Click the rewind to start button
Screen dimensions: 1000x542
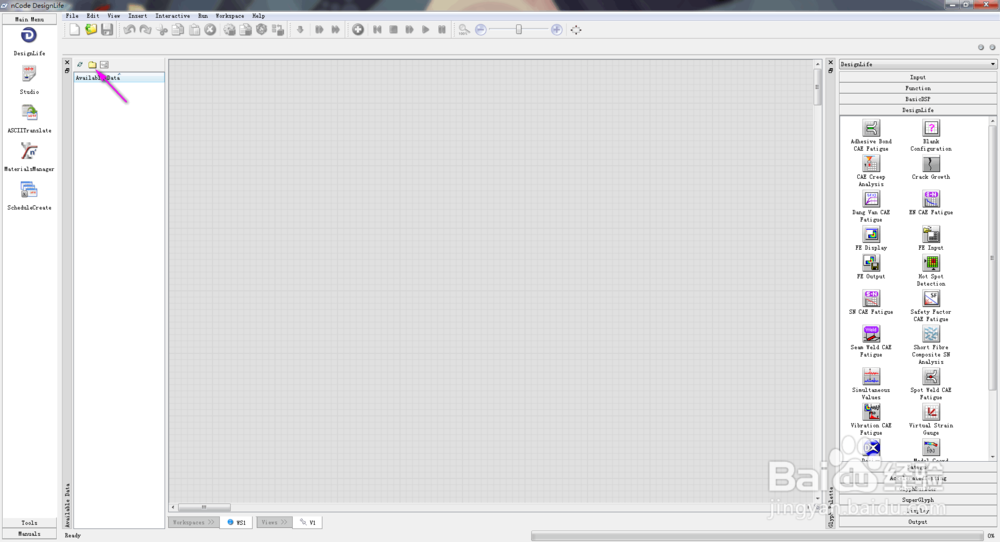(x=378, y=29)
